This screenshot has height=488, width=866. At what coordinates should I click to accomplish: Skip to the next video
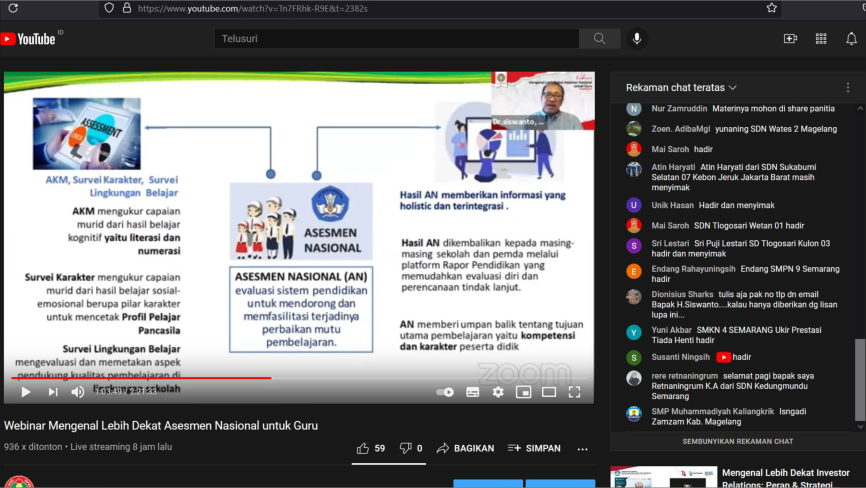click(52, 392)
